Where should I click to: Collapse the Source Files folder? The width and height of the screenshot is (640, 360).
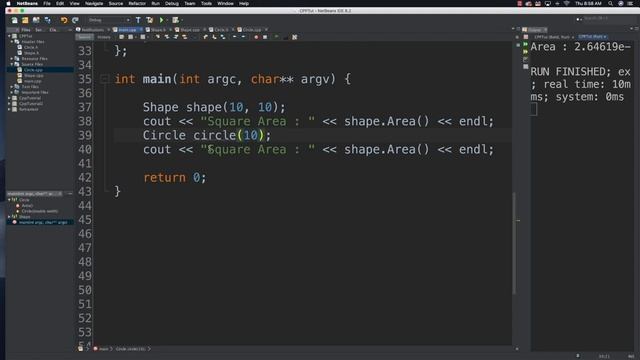(x=12, y=64)
